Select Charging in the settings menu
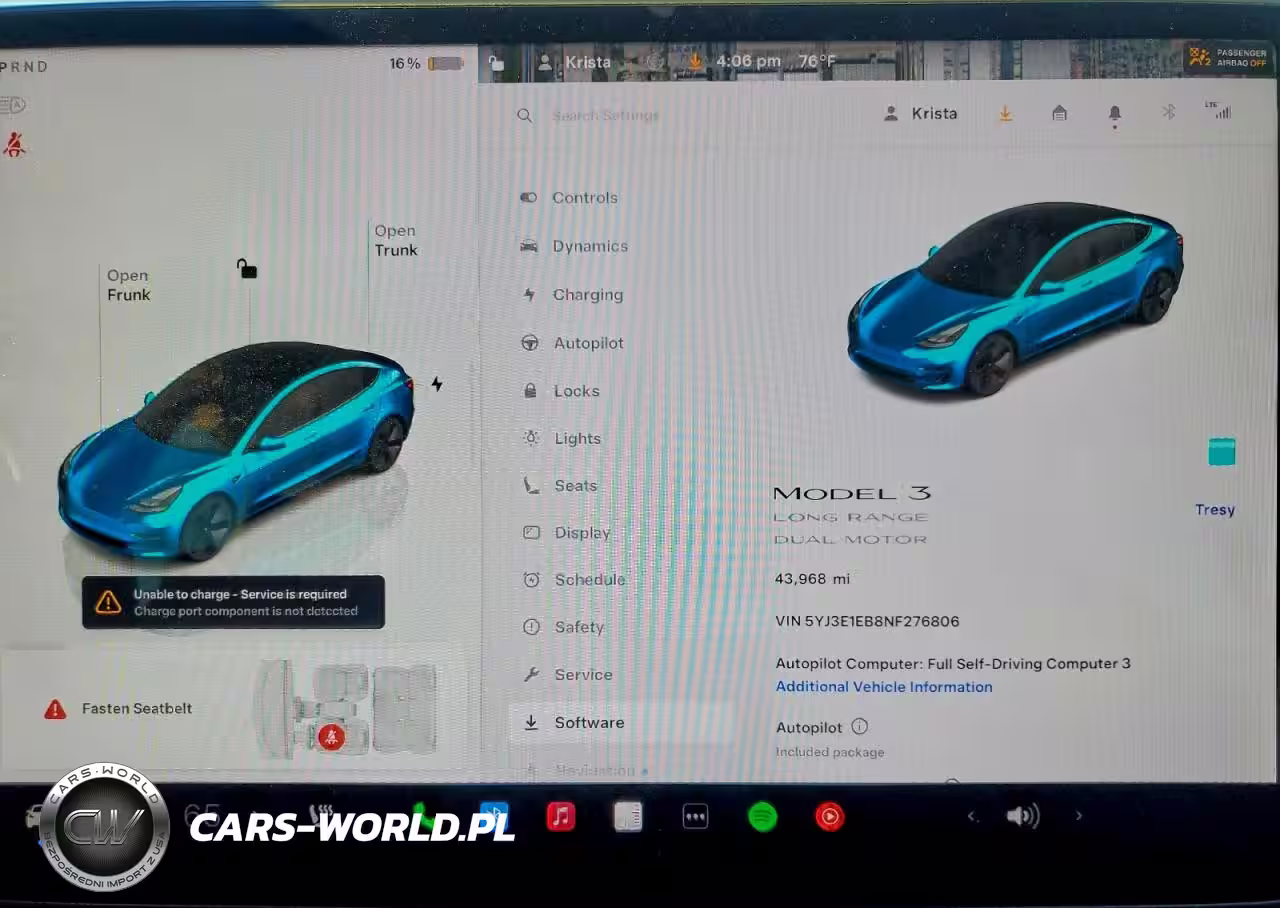1280x908 pixels. pyautogui.click(x=587, y=295)
